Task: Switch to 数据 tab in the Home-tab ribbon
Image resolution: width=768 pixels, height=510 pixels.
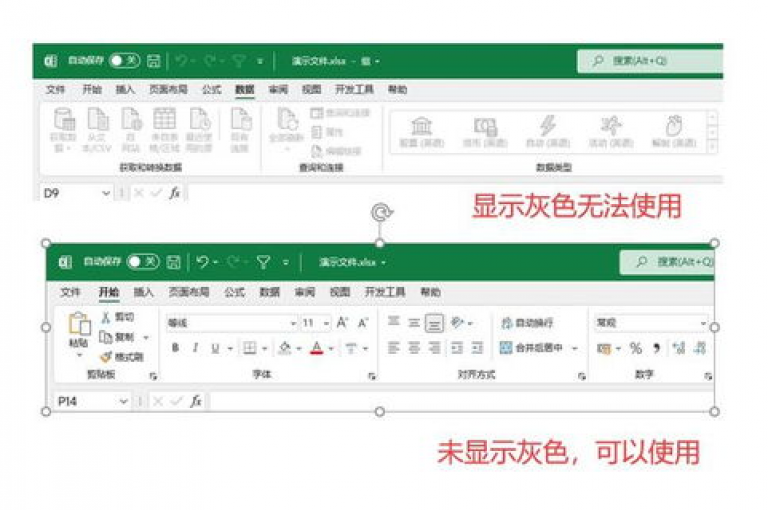Action: [x=269, y=292]
